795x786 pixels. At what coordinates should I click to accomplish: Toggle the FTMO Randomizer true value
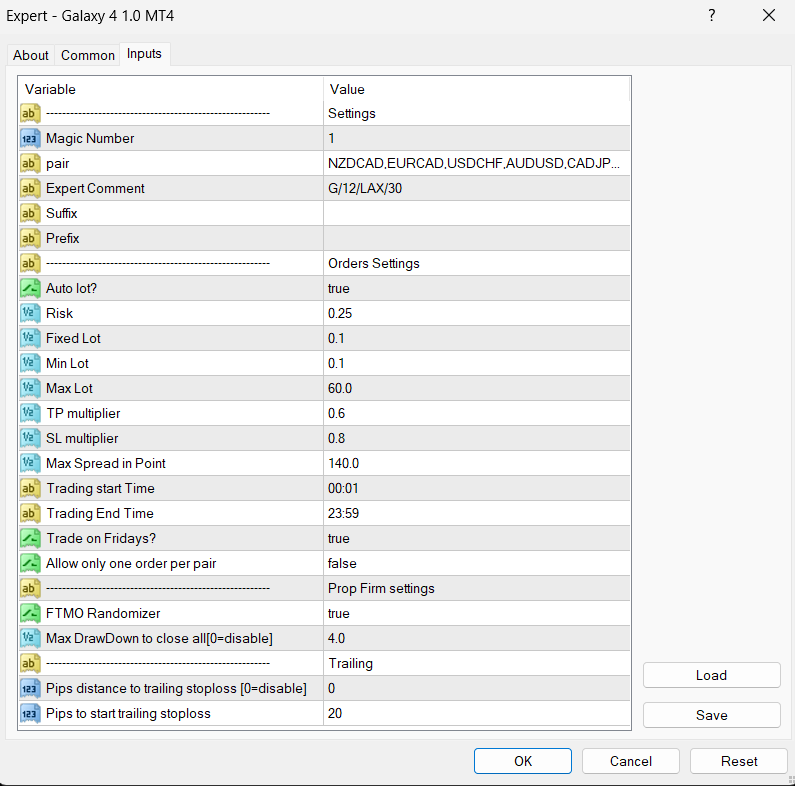pos(476,613)
